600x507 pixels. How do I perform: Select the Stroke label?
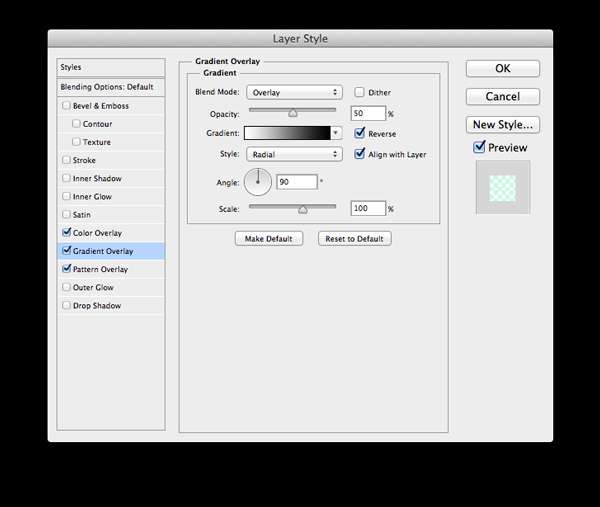pos(84,160)
